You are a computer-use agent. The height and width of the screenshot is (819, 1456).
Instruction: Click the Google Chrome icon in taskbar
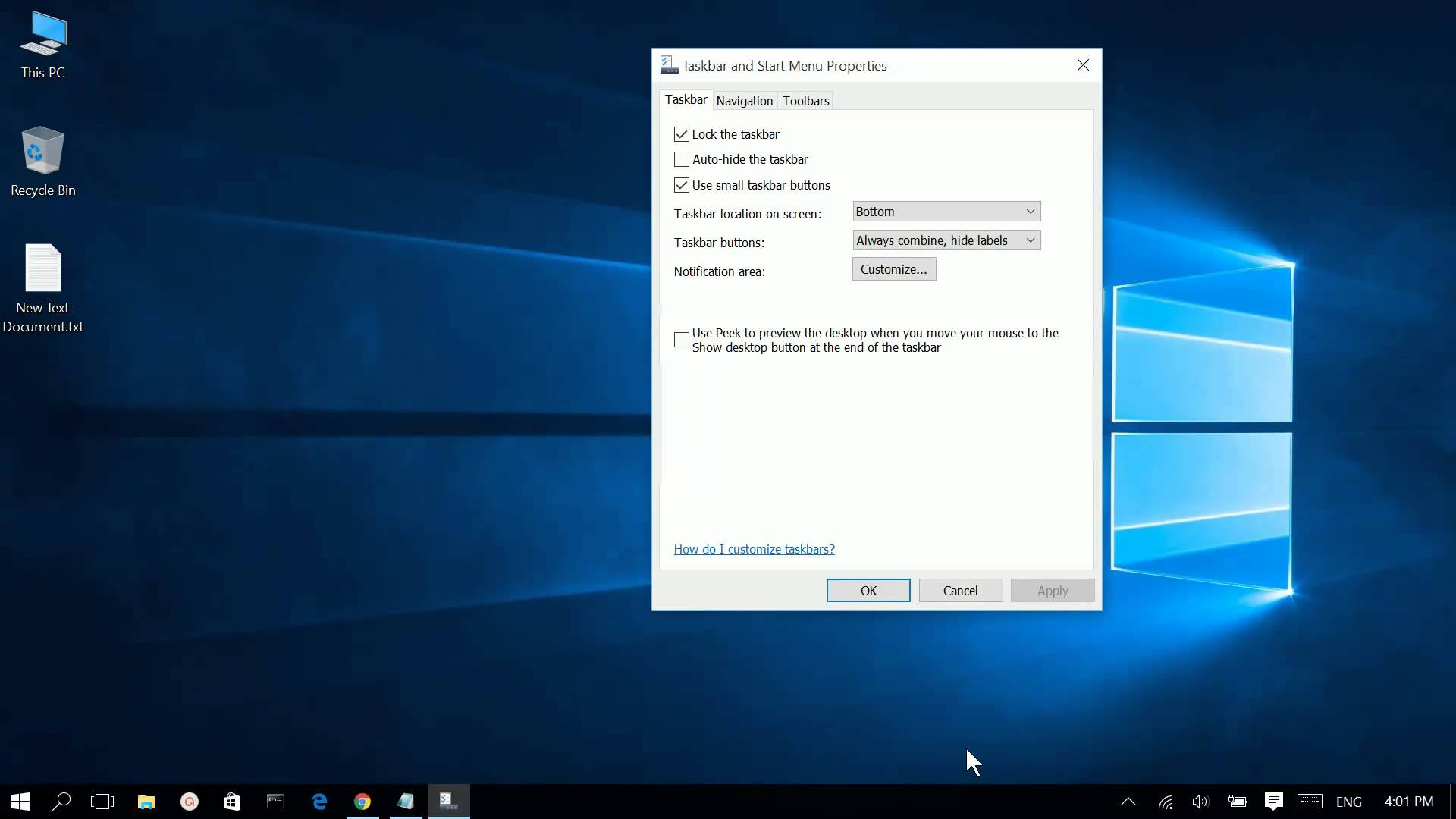tap(362, 800)
